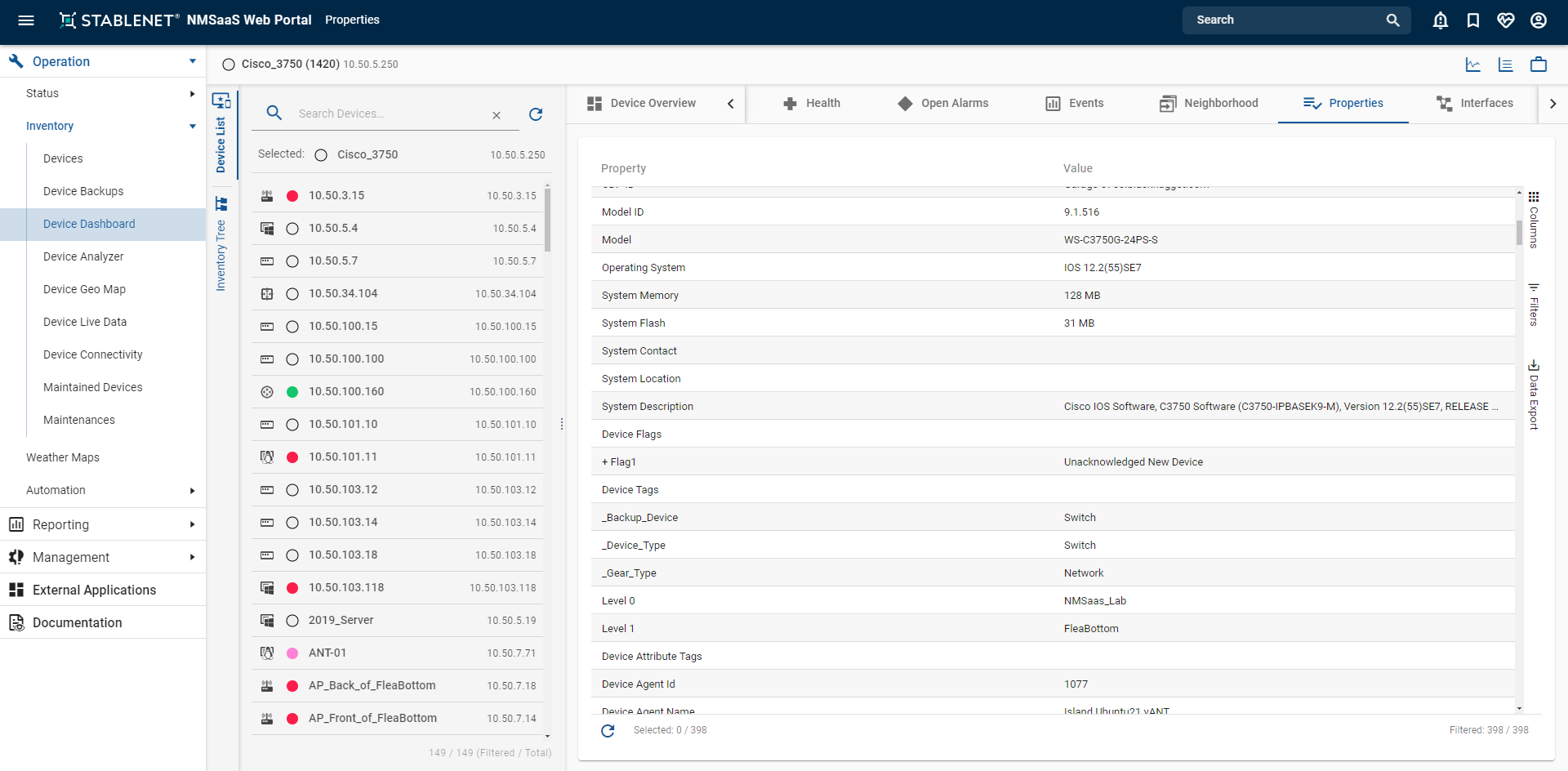
Task: Click device type icon for ANT-01
Action: [267, 653]
